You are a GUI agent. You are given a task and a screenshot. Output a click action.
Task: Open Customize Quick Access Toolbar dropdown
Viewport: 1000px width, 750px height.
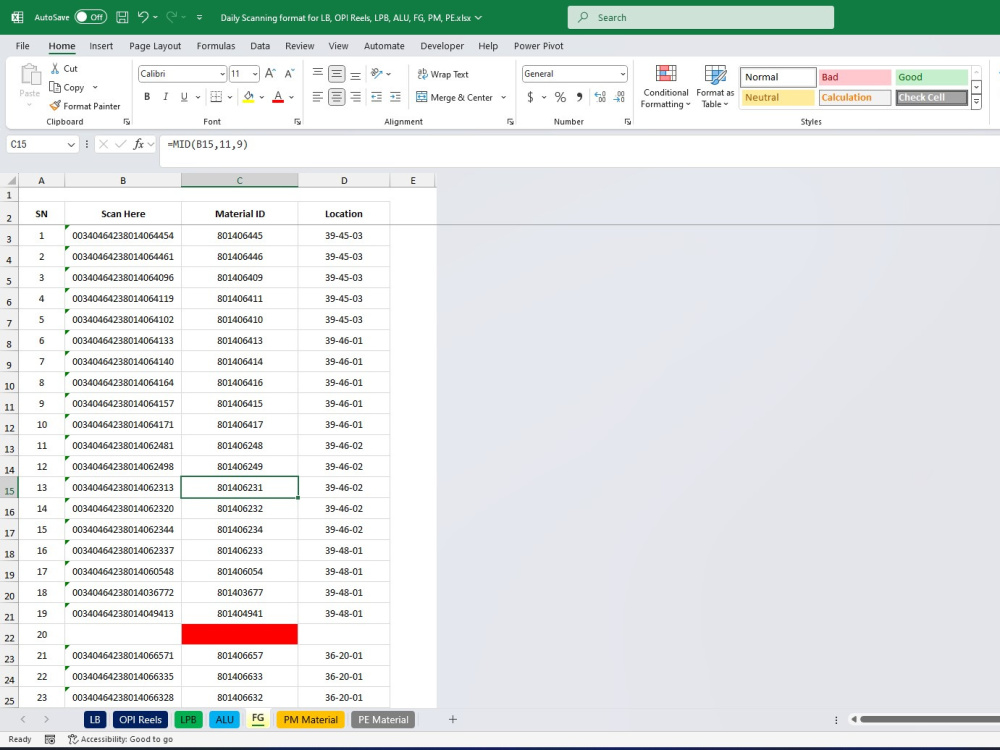200,18
